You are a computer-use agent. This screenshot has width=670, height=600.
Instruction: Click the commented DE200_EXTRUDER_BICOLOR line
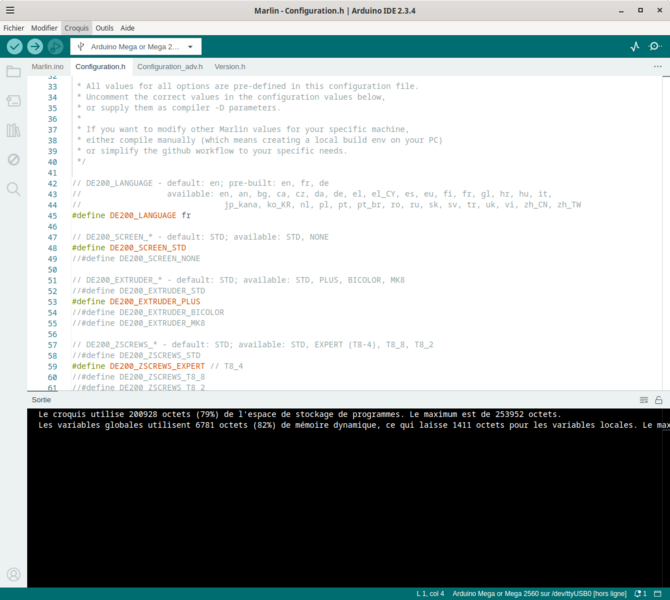[x=148, y=312]
